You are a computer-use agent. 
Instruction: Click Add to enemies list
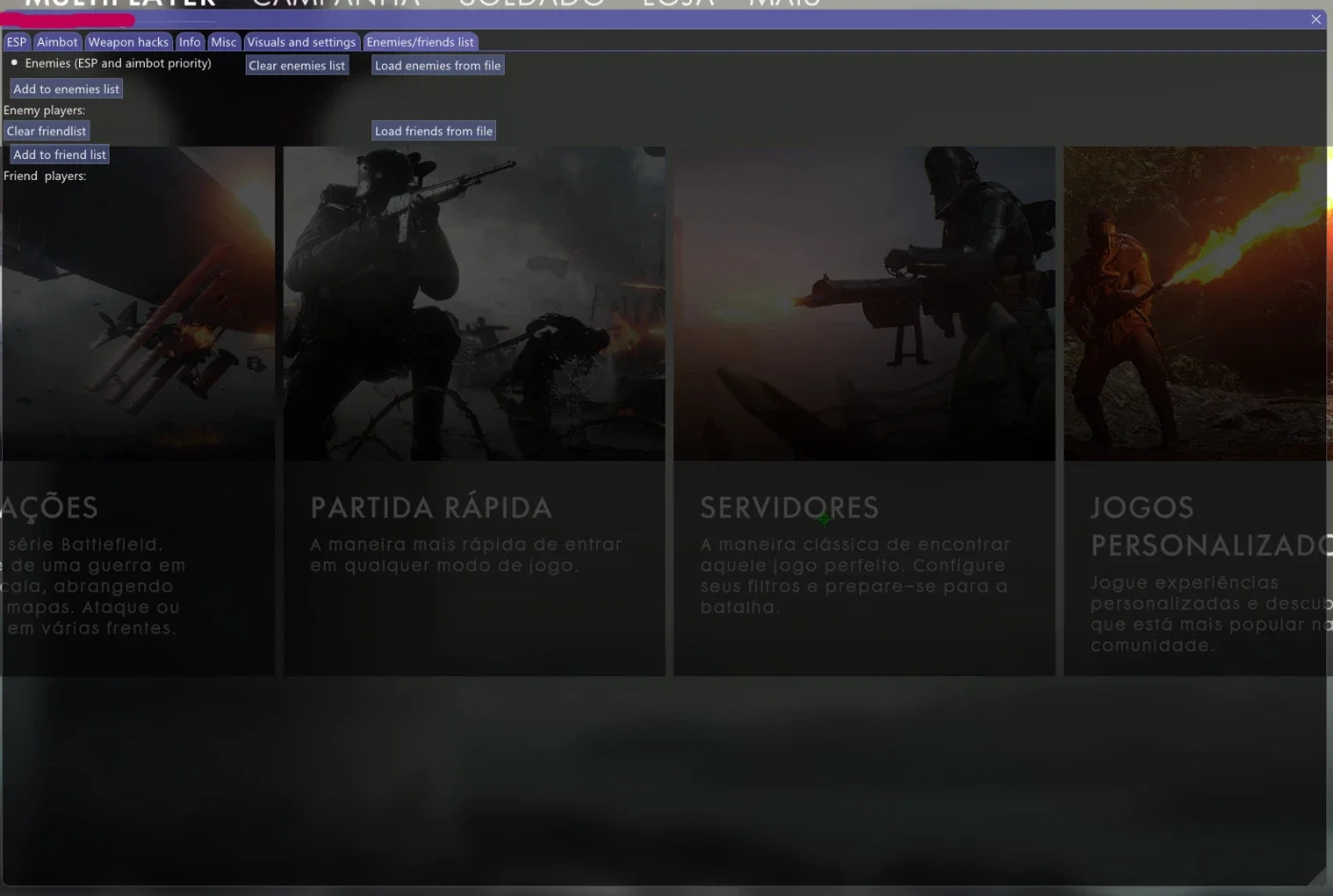click(67, 89)
